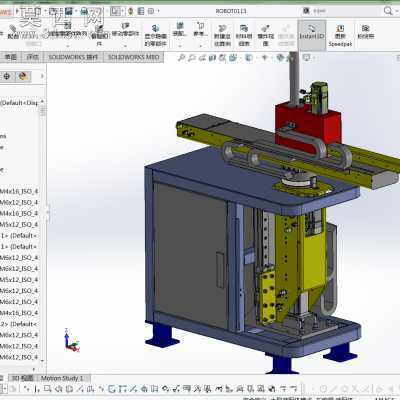Open View Settings monitor icon dropdown
The image size is (400, 400).
click(x=307, y=58)
